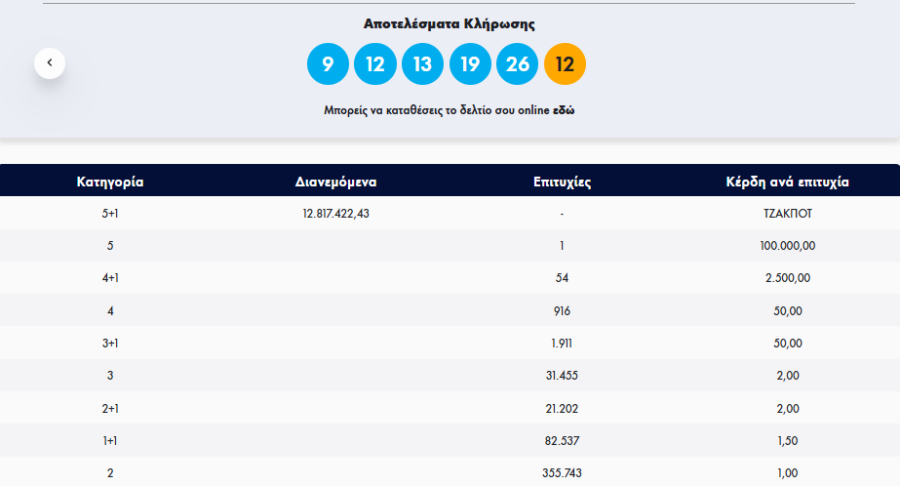Open the 'εδώ' online deposit link

(564, 110)
